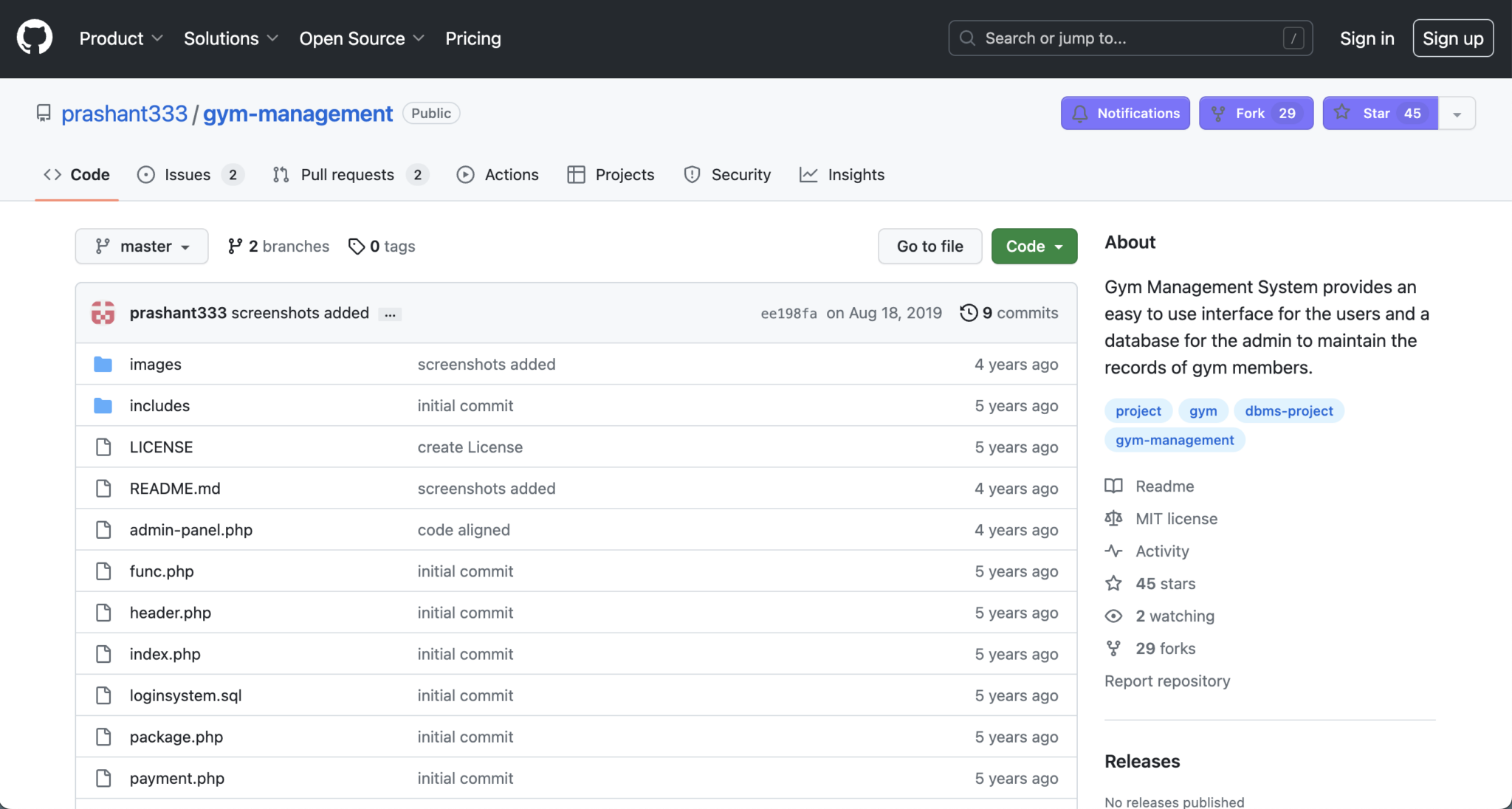Click the GitHub logo

(x=34, y=37)
